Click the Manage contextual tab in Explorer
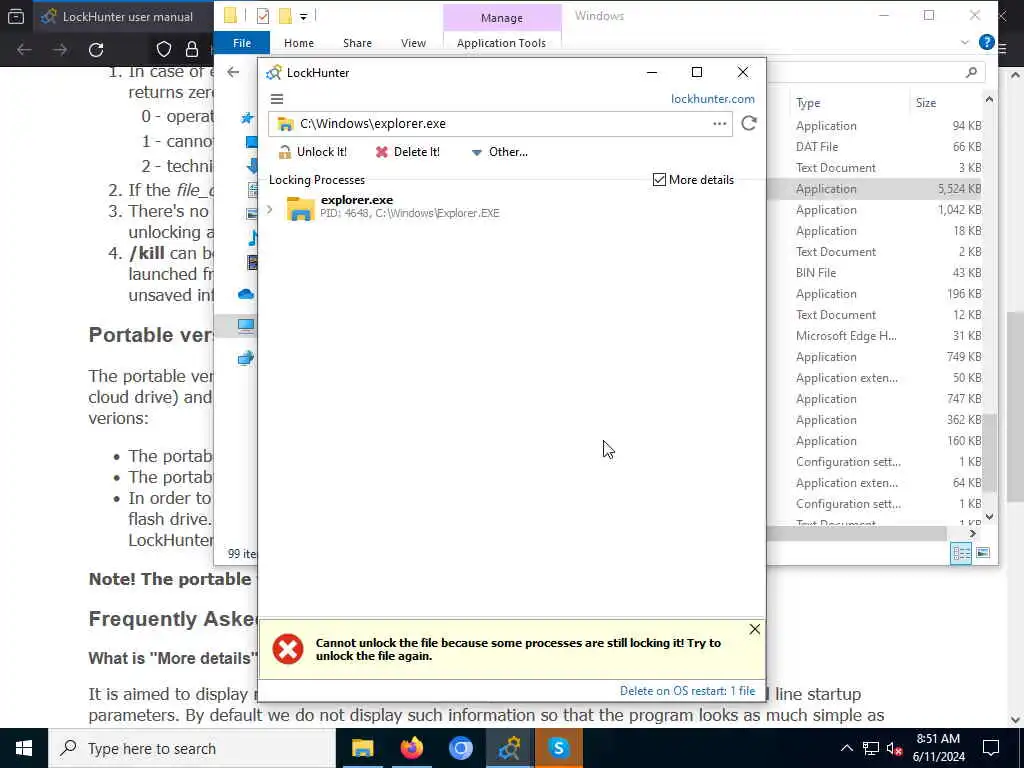 pyautogui.click(x=502, y=18)
